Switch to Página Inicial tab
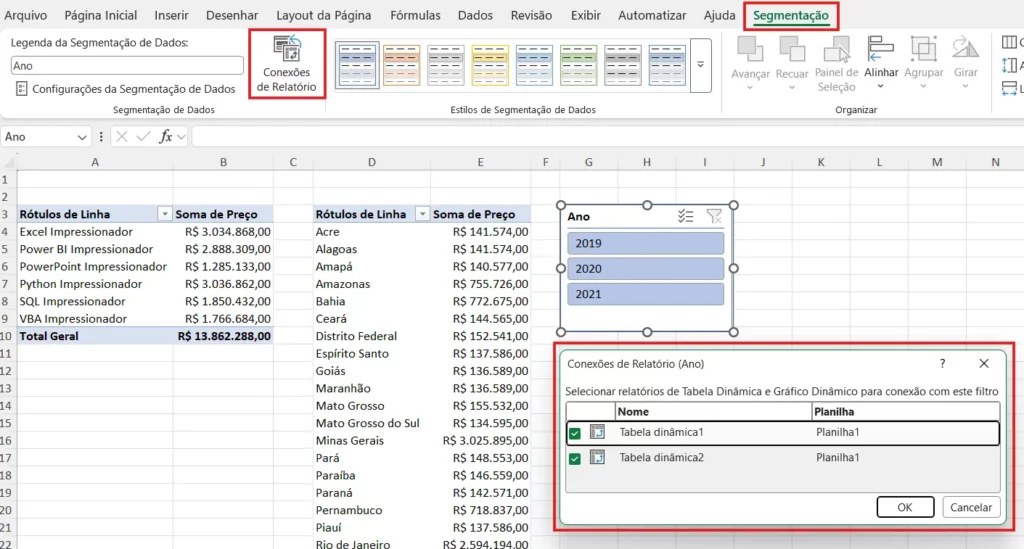Image resolution: width=1024 pixels, height=549 pixels. pyautogui.click(x=101, y=15)
